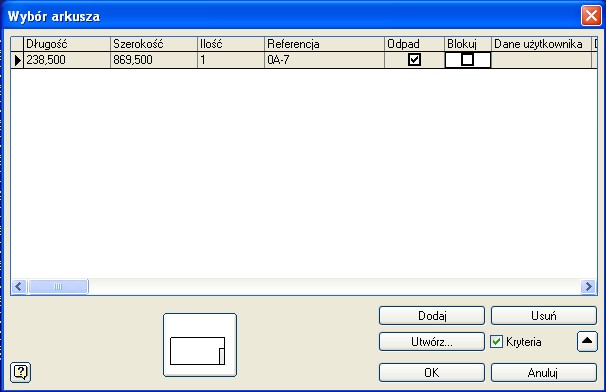Select the 0A-7 reference cell

point(324,60)
